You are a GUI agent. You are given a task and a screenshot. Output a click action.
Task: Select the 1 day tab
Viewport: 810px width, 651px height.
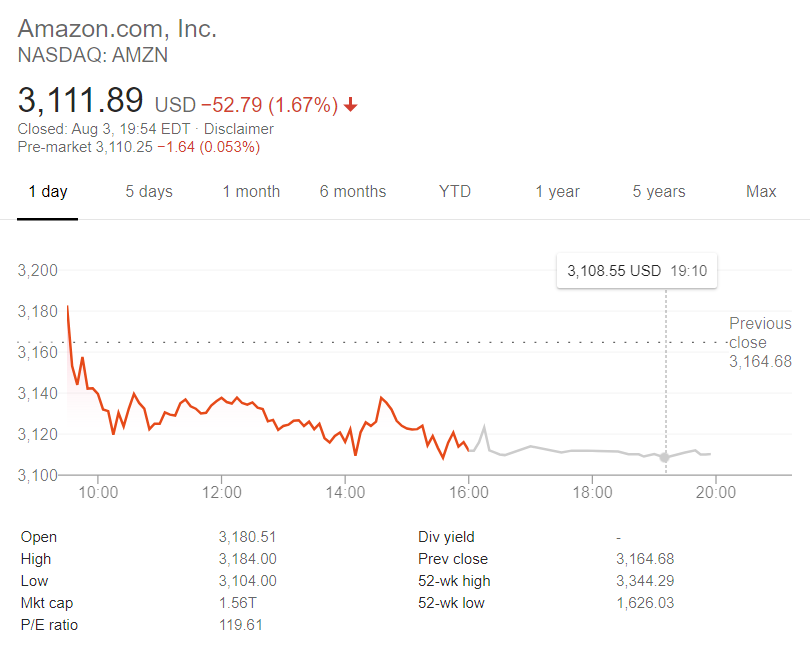(48, 192)
